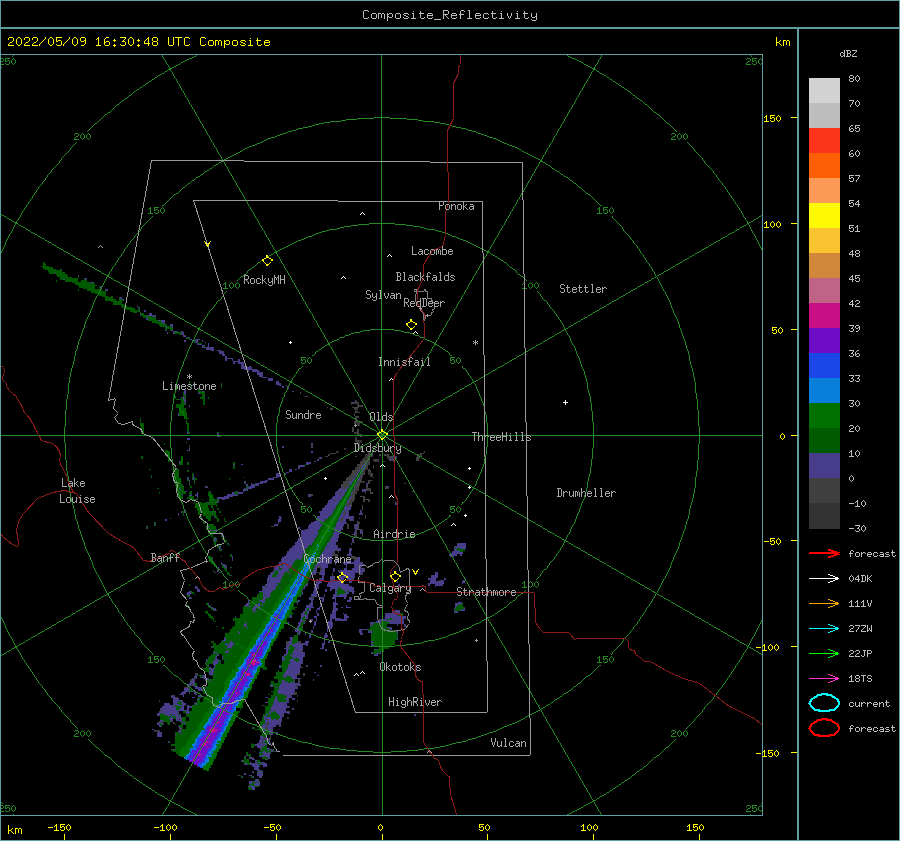Click the yellow radar site diamond at center

pos(382,435)
